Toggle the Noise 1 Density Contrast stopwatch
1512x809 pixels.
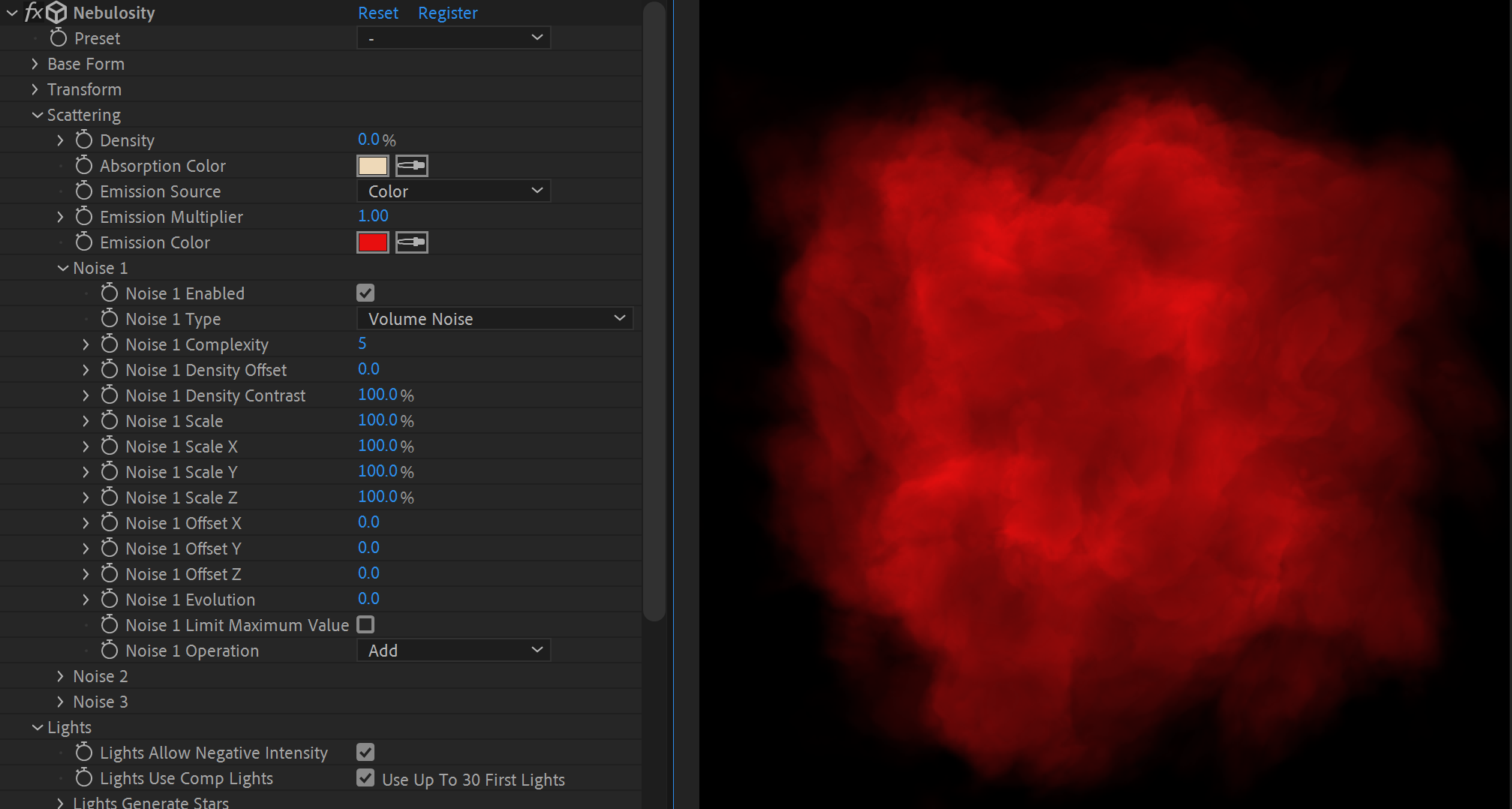tap(110, 395)
